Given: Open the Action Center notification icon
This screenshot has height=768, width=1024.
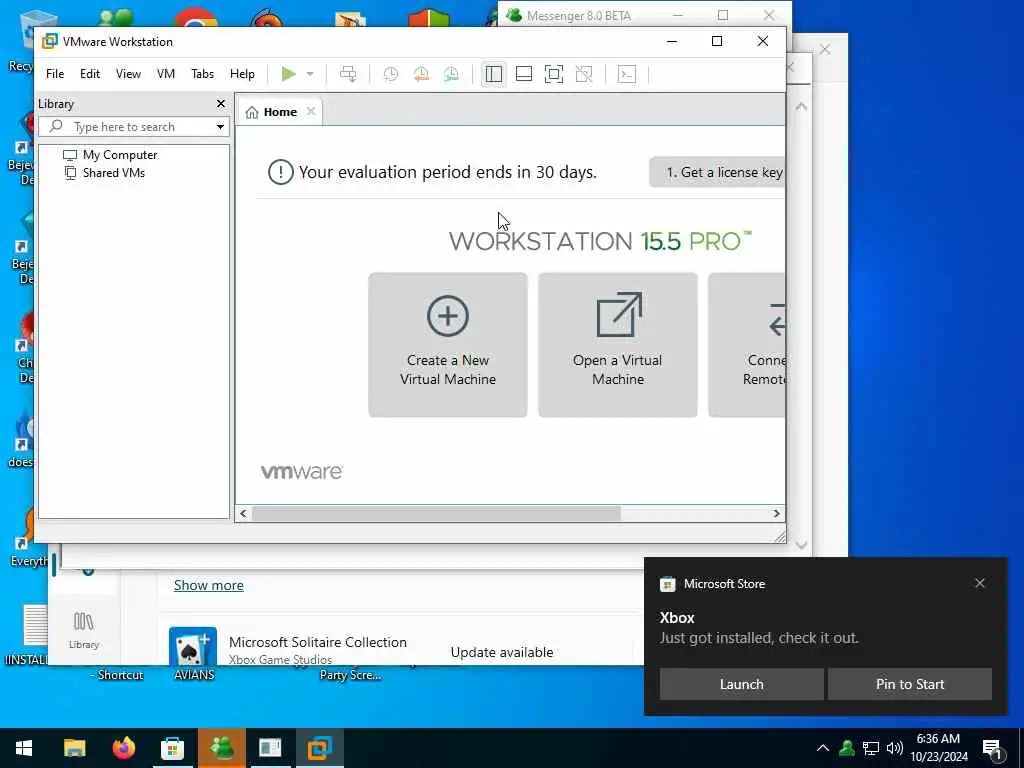Looking at the screenshot, I should pos(993,748).
